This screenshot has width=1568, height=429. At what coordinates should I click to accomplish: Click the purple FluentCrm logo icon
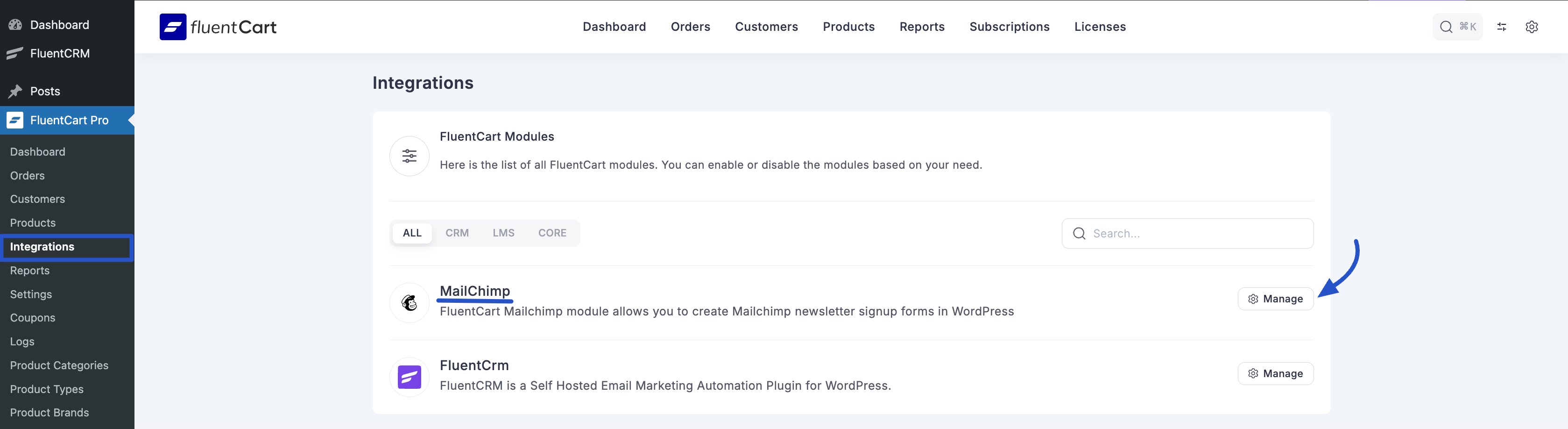click(x=410, y=377)
